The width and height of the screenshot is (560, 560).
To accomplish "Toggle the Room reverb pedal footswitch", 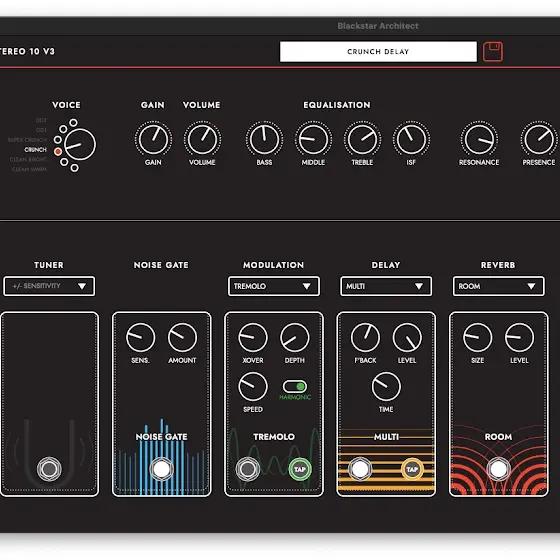I will (499, 469).
